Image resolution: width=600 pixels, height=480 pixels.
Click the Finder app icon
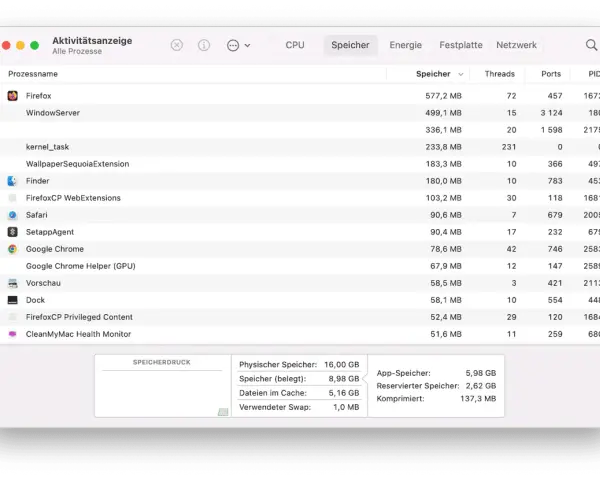(x=13, y=181)
